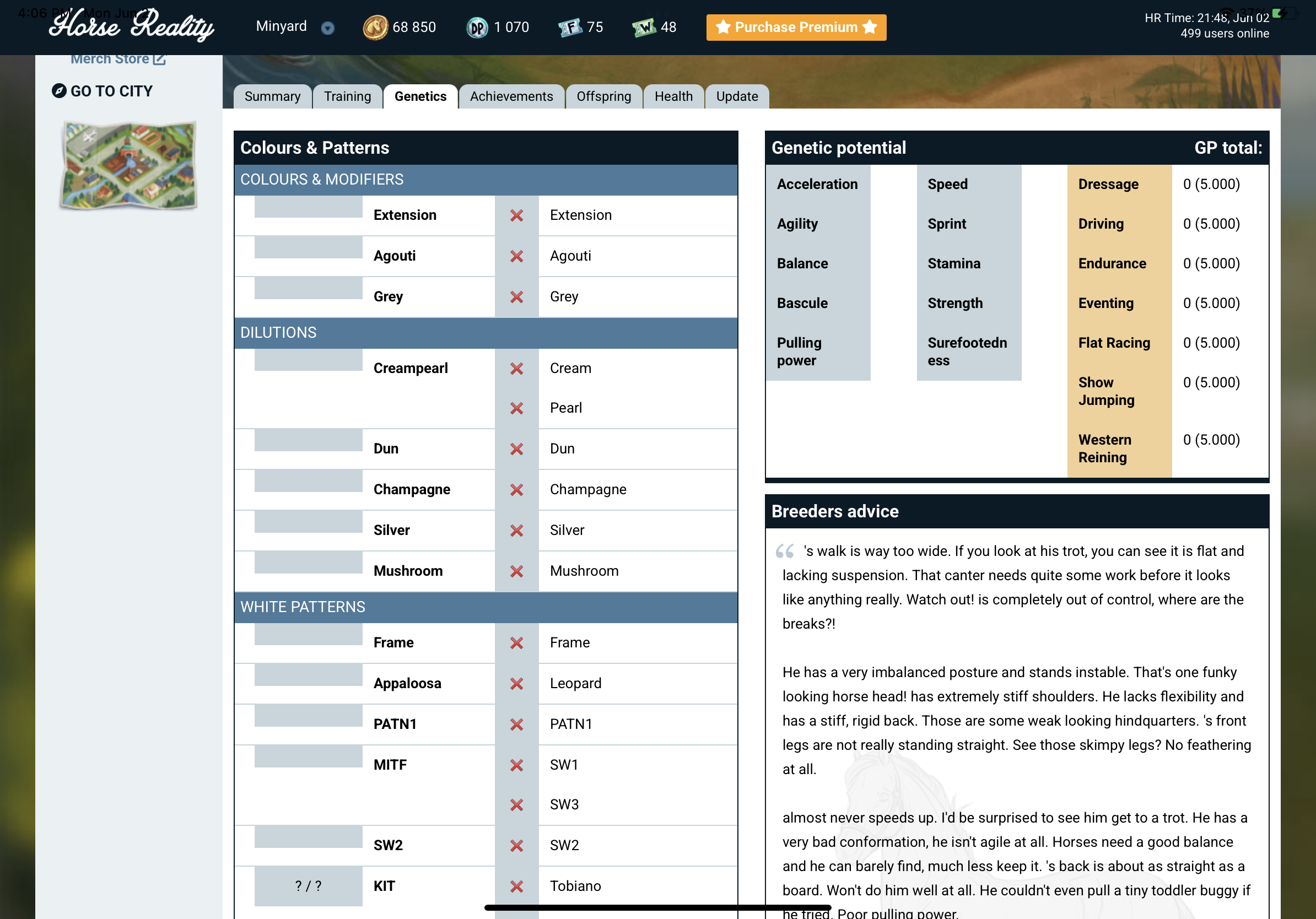Open the Minyard account dropdown arrow
This screenshot has width=1316, height=919.
coord(327,28)
